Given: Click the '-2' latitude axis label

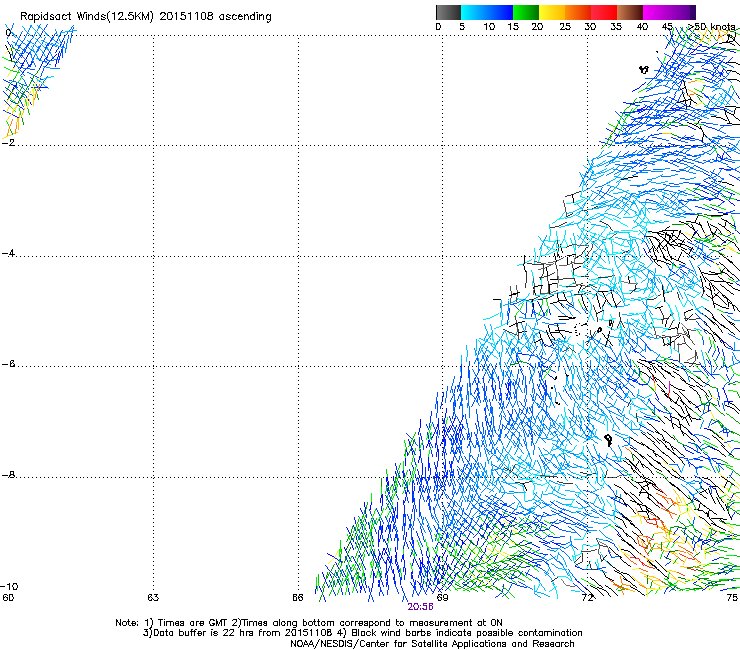Looking at the screenshot, I should tap(8, 142).
